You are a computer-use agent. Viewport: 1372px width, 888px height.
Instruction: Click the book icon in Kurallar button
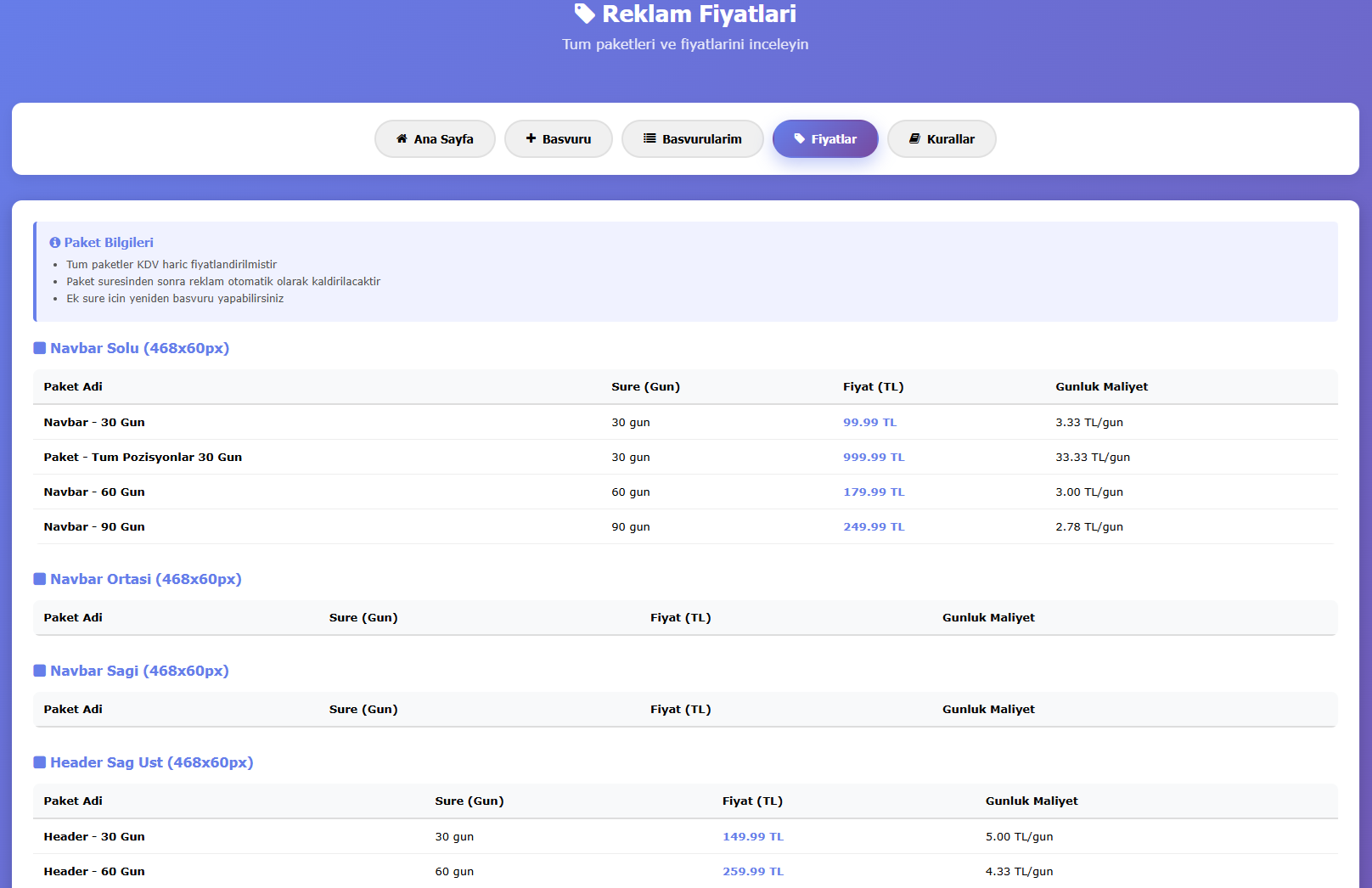pos(914,138)
